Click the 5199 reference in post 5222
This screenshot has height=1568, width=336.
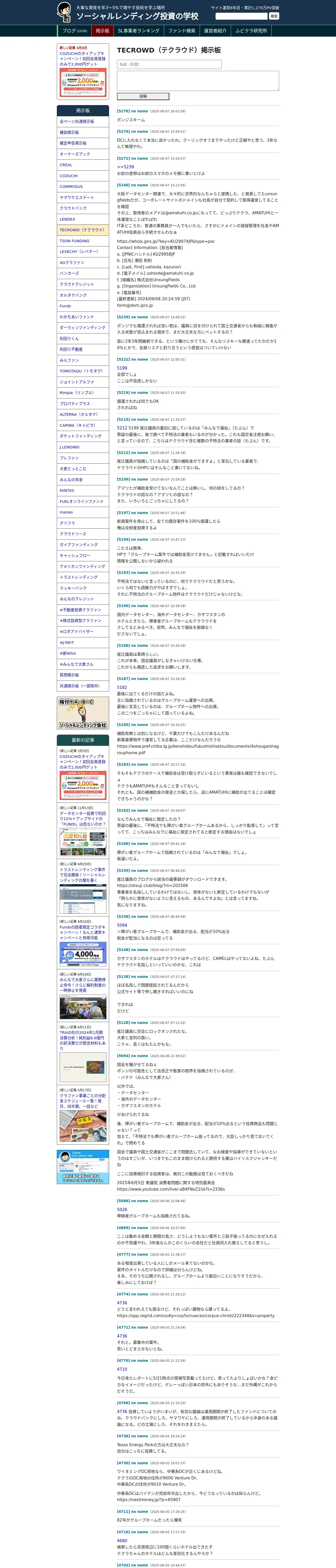[x=122, y=368]
